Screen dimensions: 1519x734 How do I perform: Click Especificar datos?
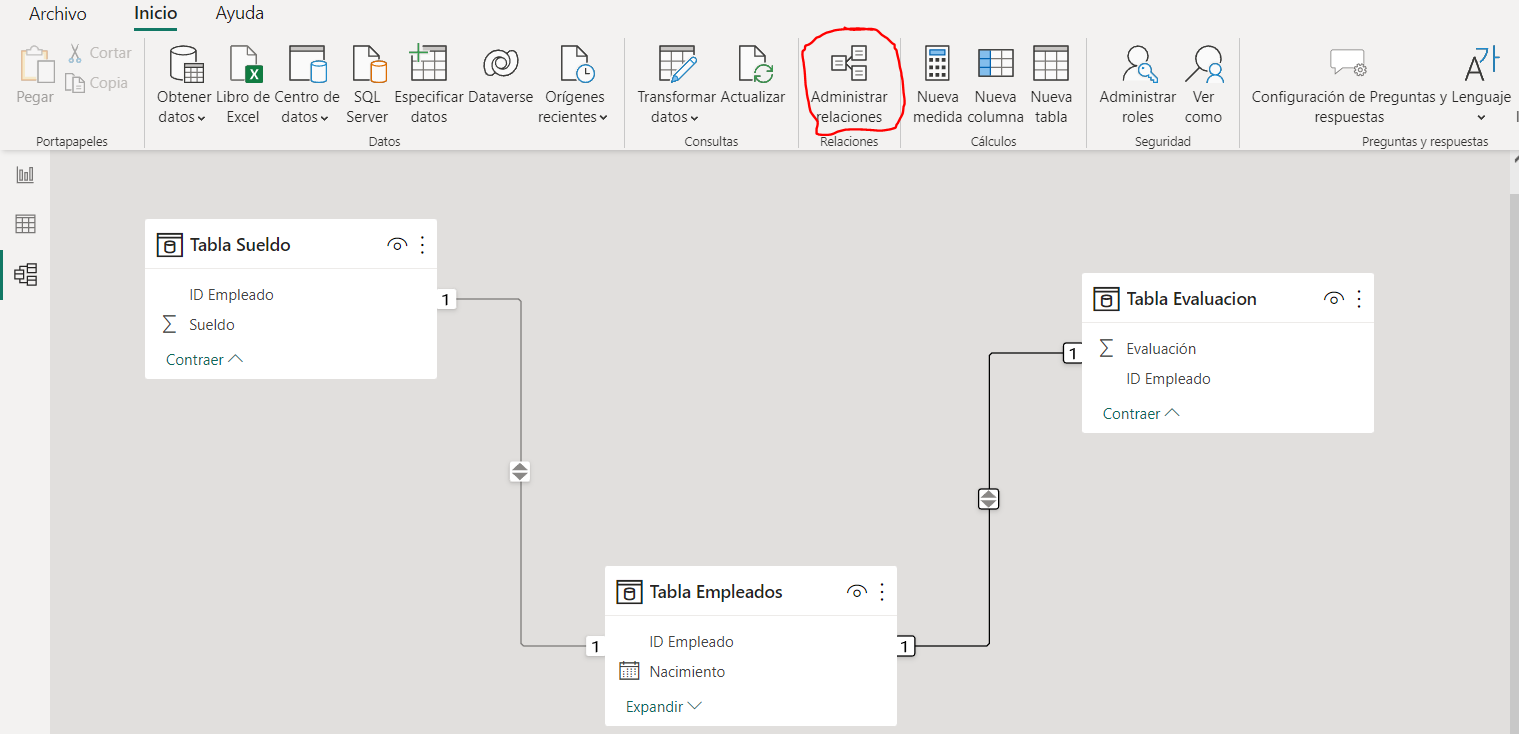(429, 85)
